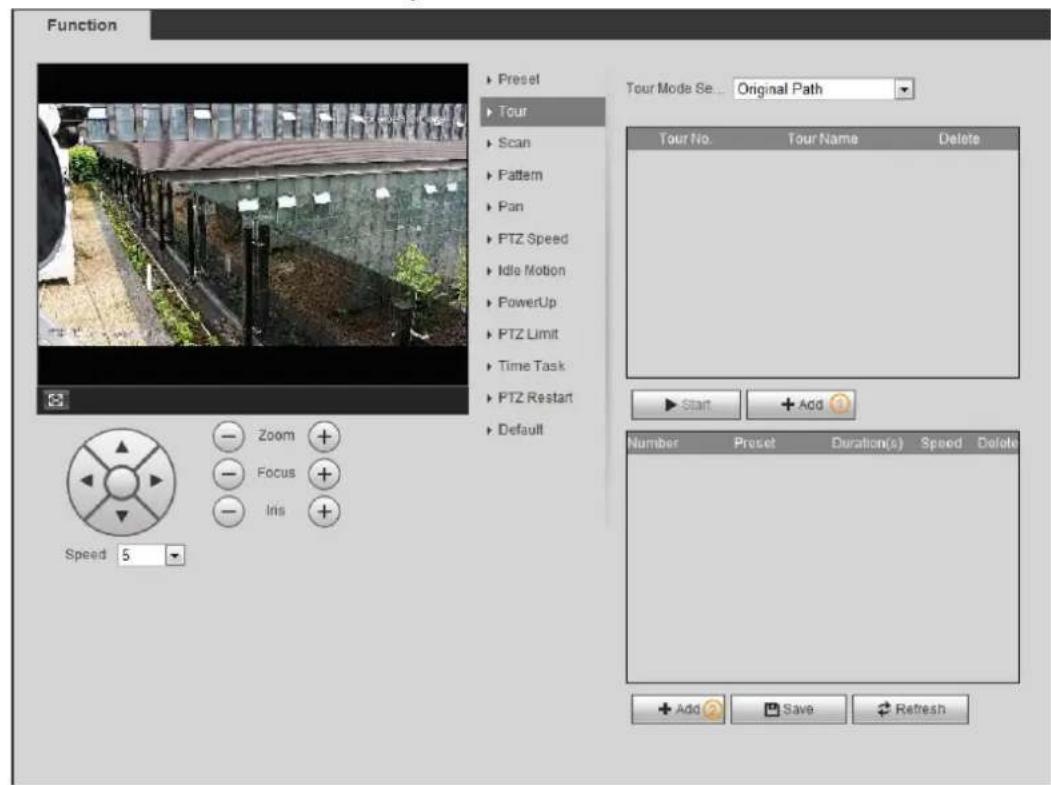
Task: Click the PTZ down arrow
Action: tap(121, 516)
